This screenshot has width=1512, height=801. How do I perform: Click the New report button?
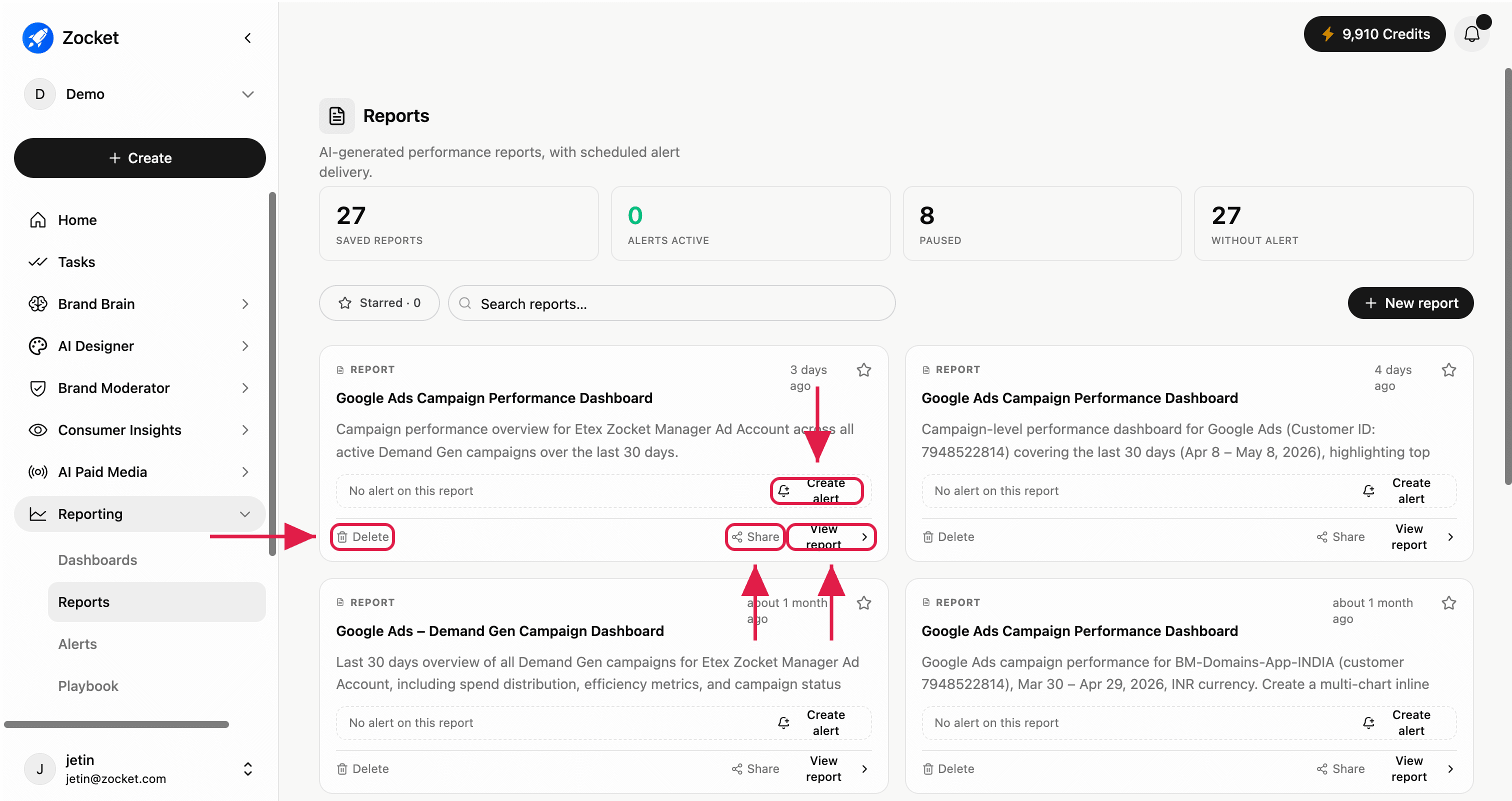pyautogui.click(x=1410, y=303)
